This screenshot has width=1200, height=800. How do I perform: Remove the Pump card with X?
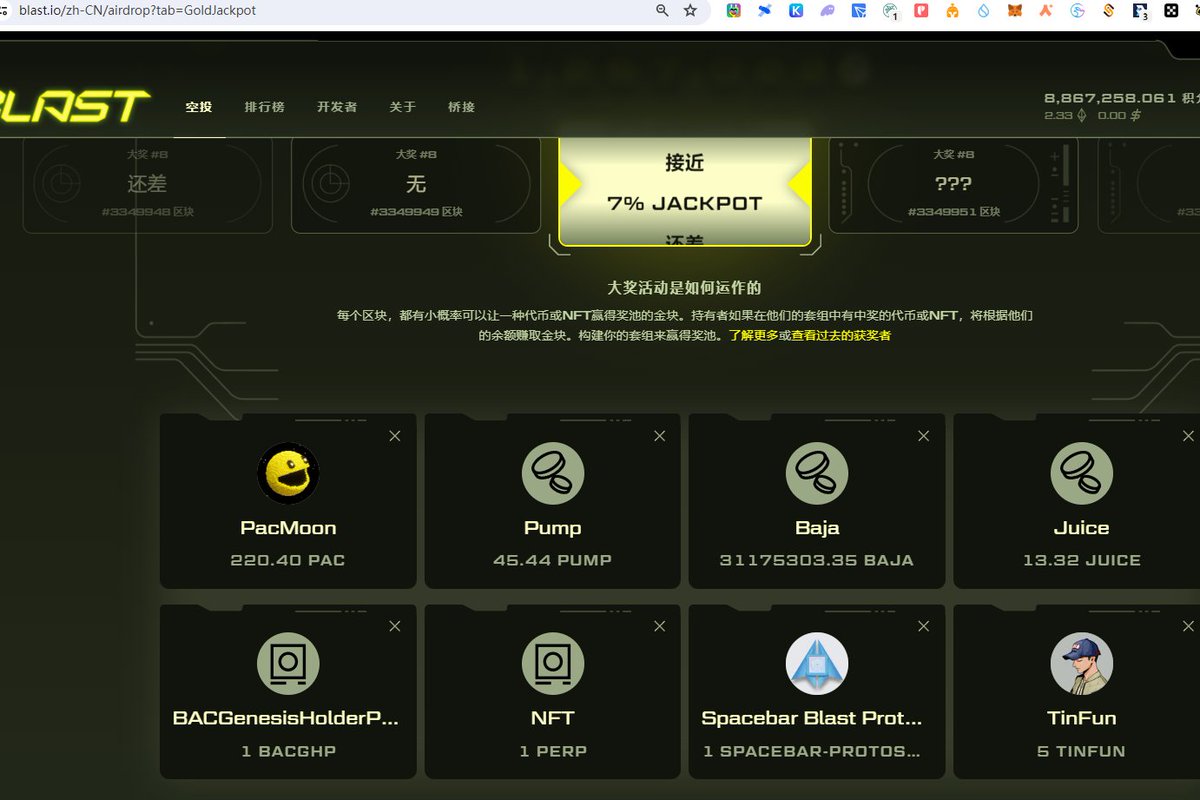point(659,436)
